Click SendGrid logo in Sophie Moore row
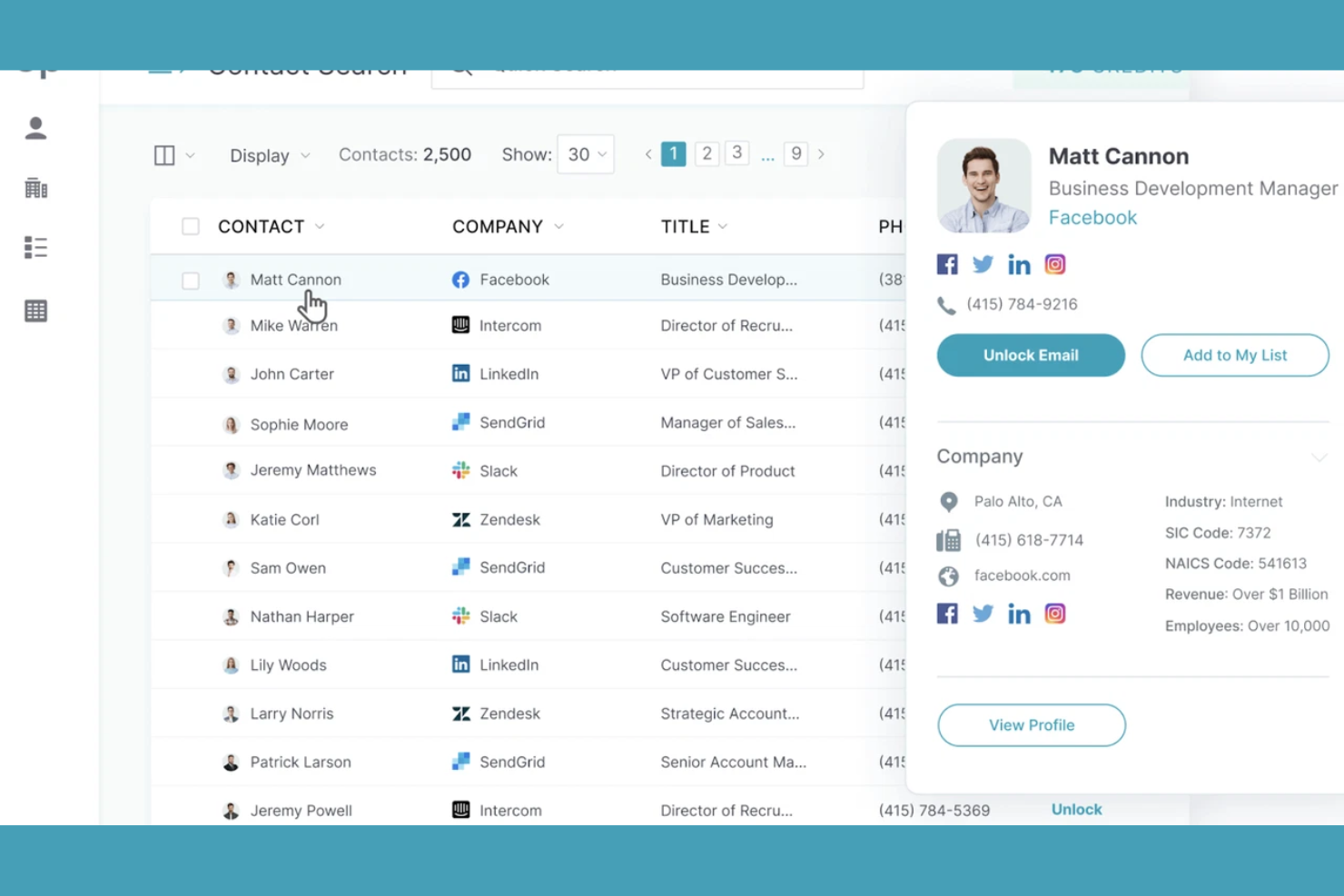Image resolution: width=1344 pixels, height=896 pixels. [x=460, y=422]
